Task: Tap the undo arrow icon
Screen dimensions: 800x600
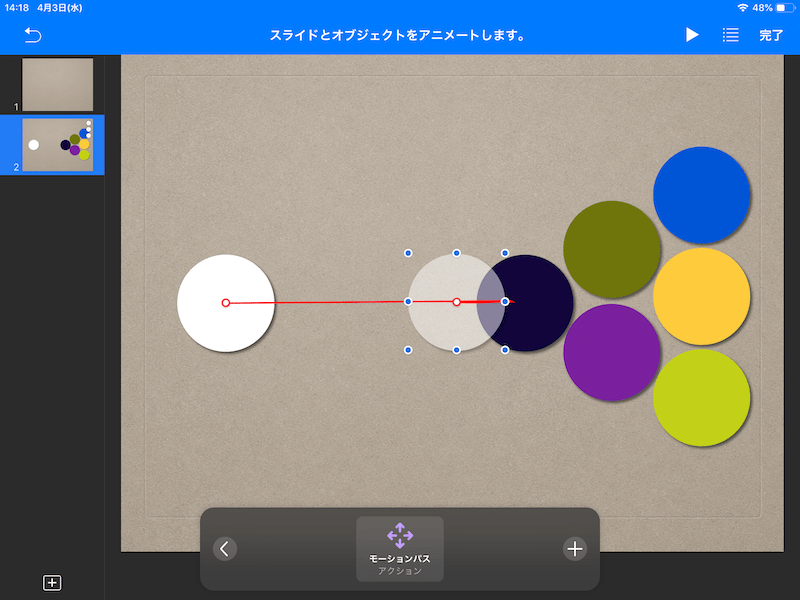Action: click(x=33, y=35)
